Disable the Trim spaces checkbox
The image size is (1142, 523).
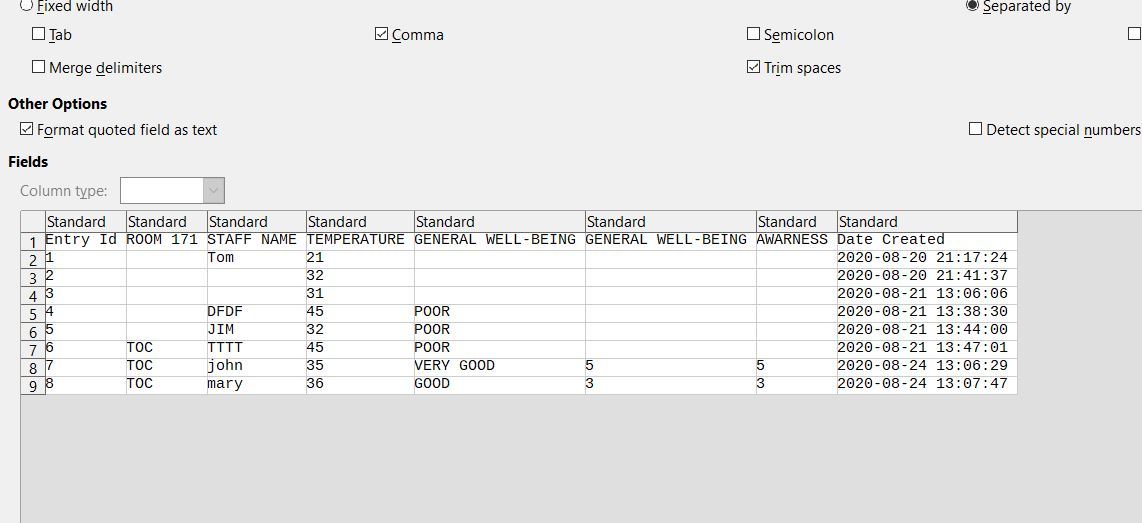(754, 67)
